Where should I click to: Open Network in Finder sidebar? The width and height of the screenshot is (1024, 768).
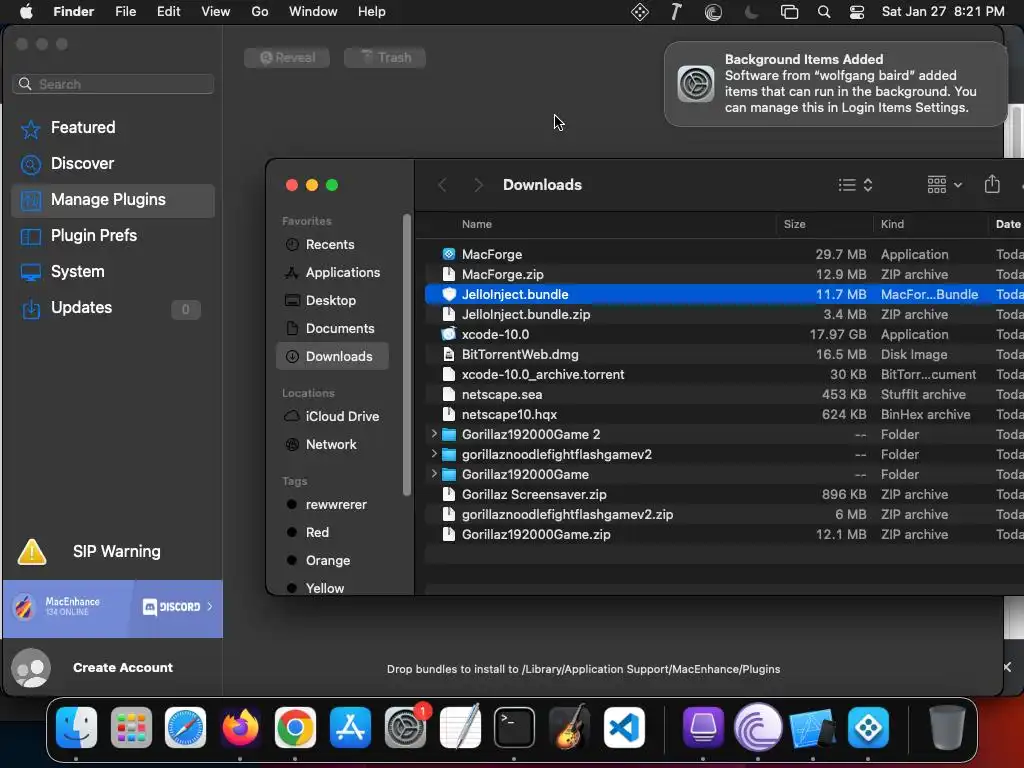[x=332, y=445]
